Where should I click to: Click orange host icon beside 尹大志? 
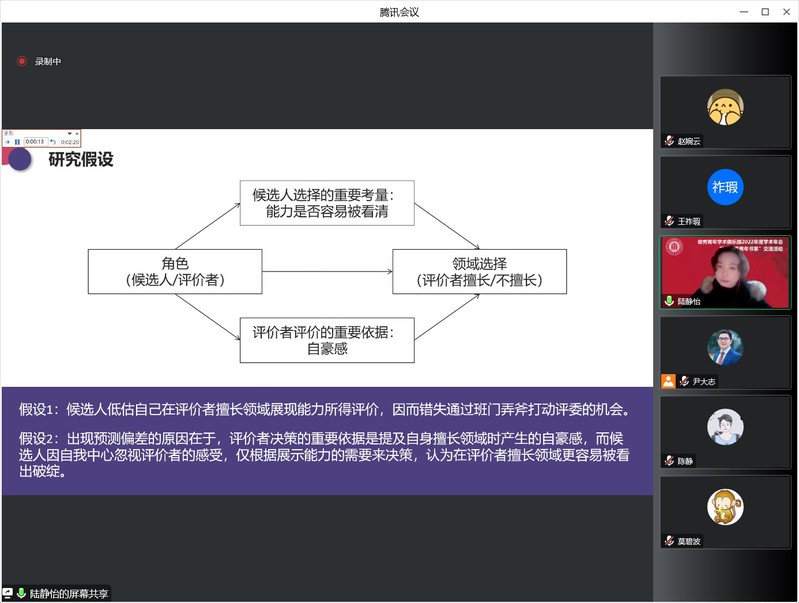click(x=668, y=381)
